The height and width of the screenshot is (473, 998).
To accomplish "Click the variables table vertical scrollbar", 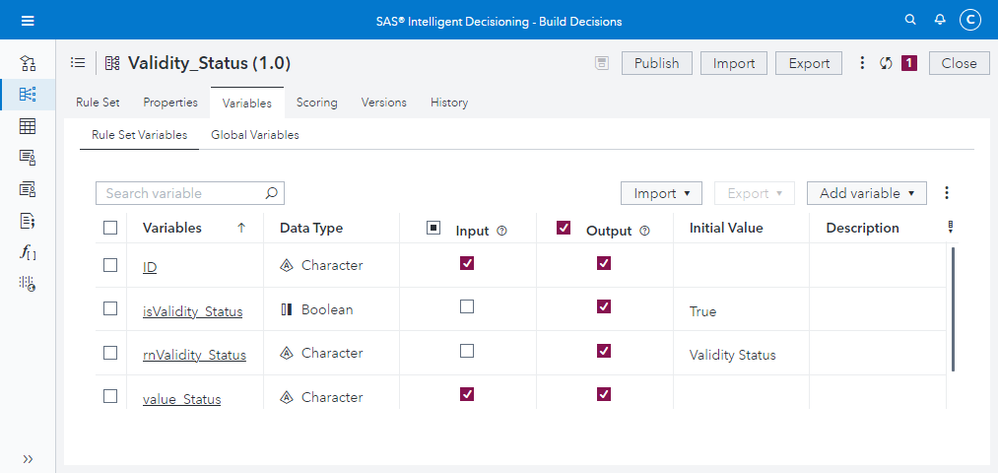I will (x=952, y=310).
